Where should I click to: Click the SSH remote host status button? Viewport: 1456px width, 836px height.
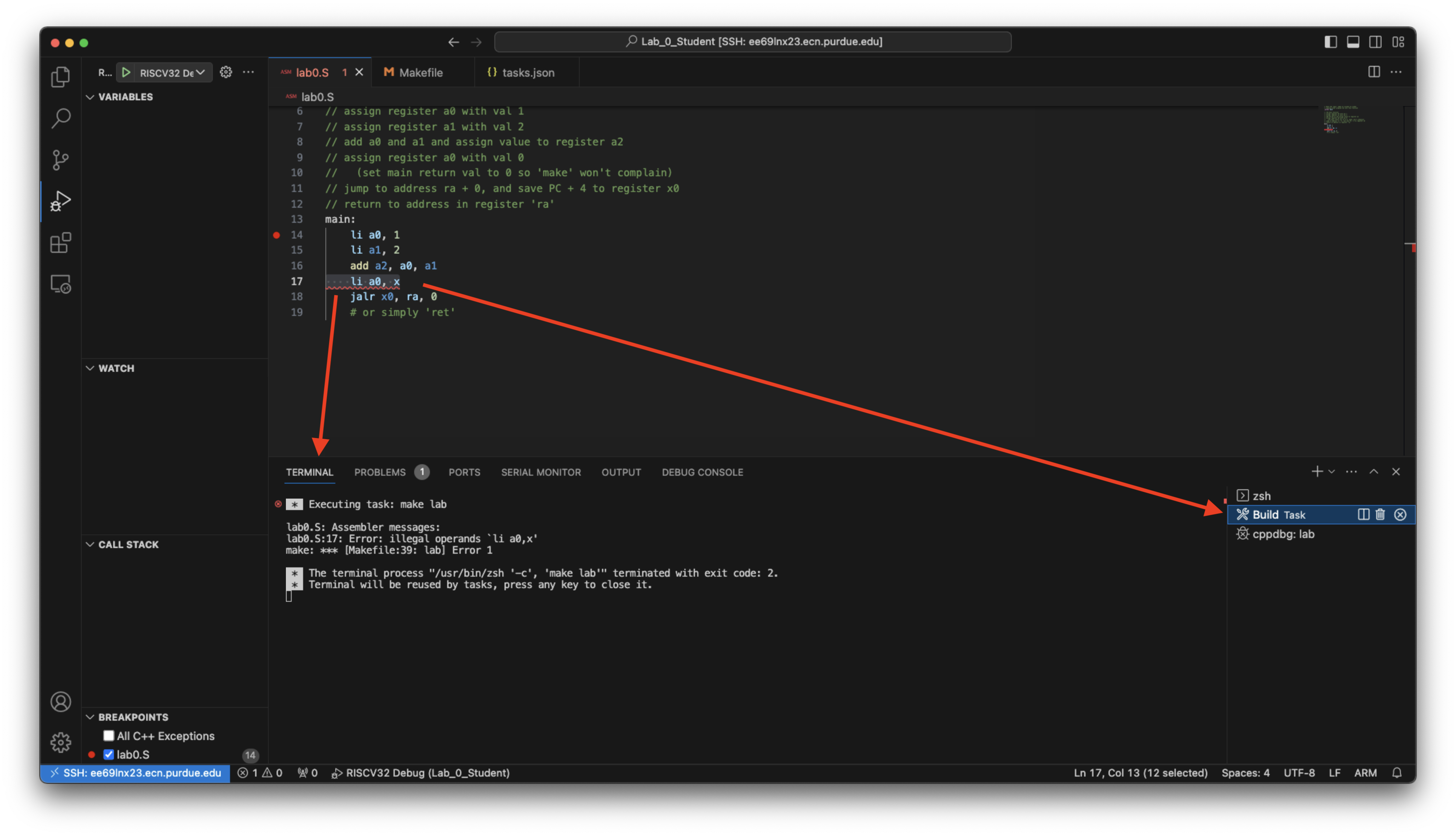coord(135,773)
